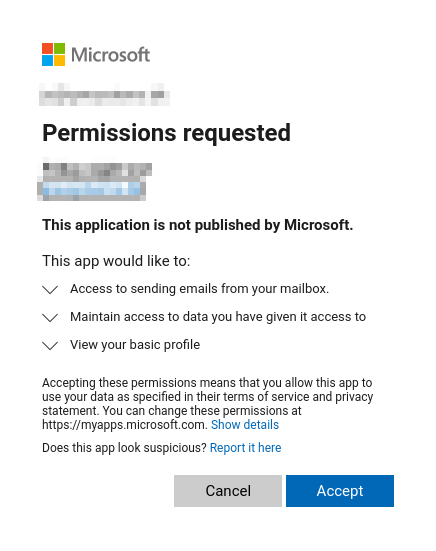Click the Microsoft four-square logo

(53, 54)
